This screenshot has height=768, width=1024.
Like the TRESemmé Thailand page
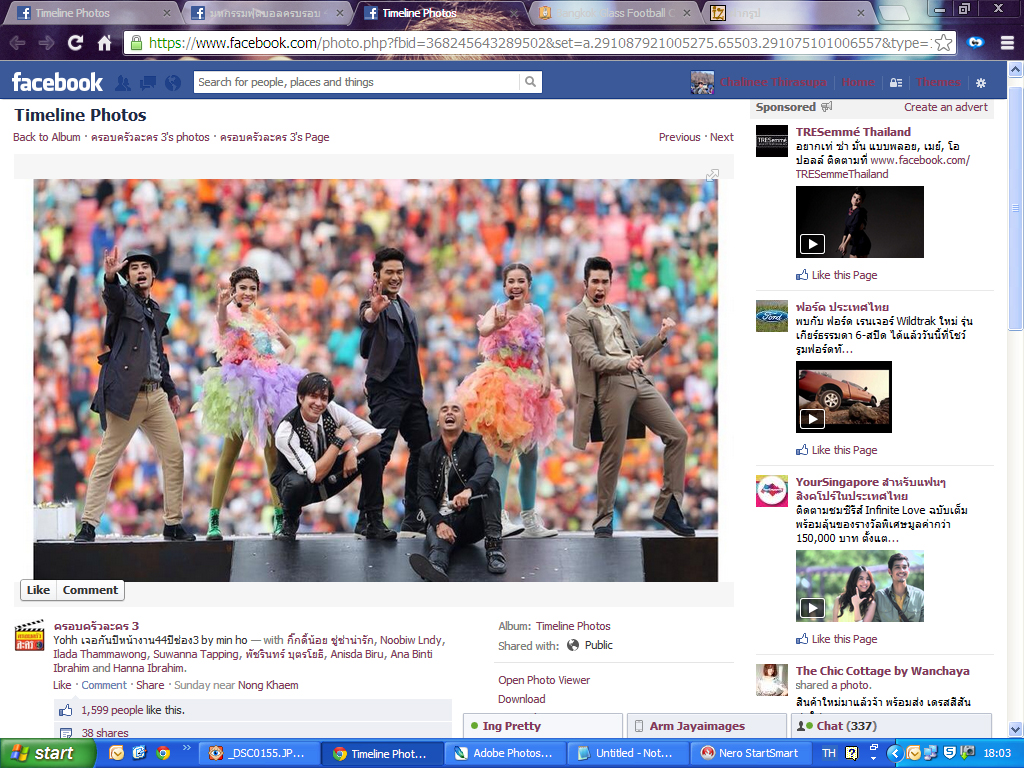point(837,275)
